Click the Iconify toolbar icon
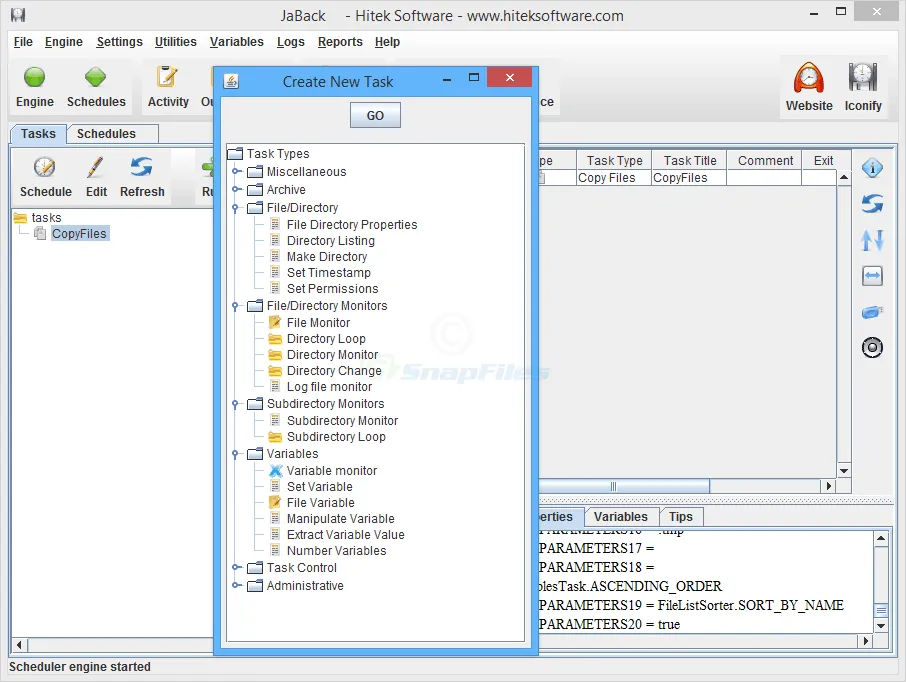 [862, 77]
